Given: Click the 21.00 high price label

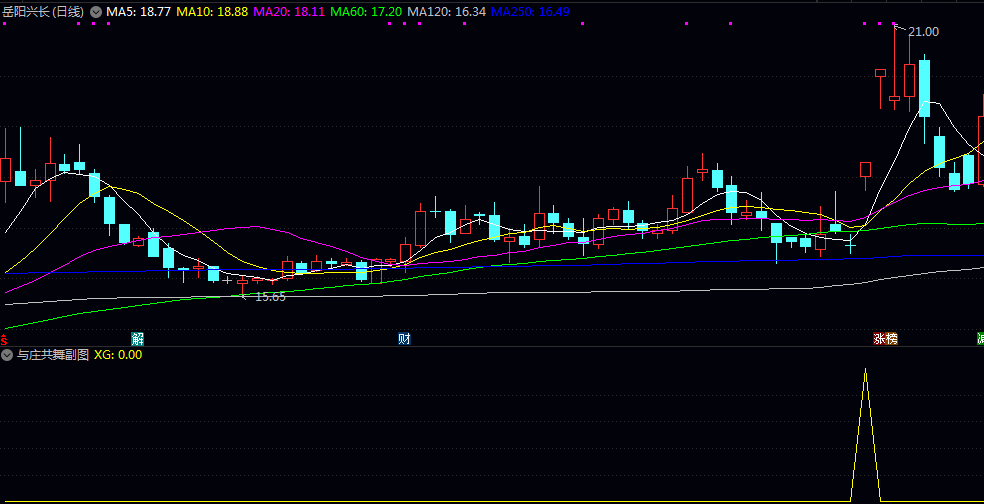Looking at the screenshot, I should point(923,32).
